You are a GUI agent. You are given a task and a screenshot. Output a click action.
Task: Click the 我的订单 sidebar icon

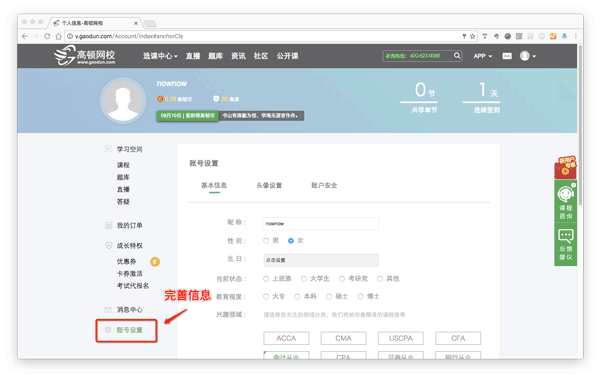pos(109,225)
